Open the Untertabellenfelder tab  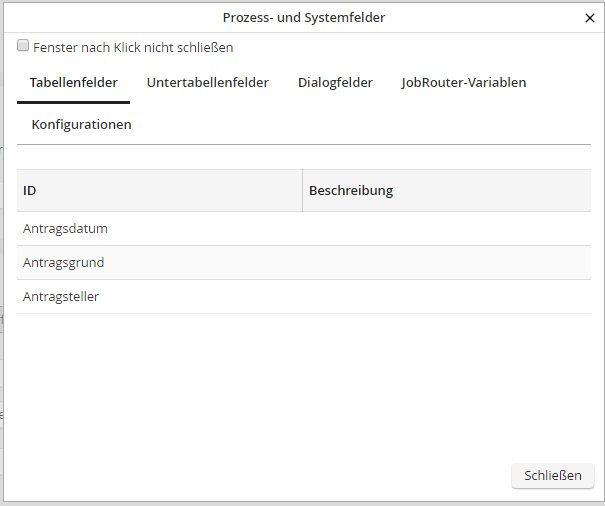click(x=207, y=83)
